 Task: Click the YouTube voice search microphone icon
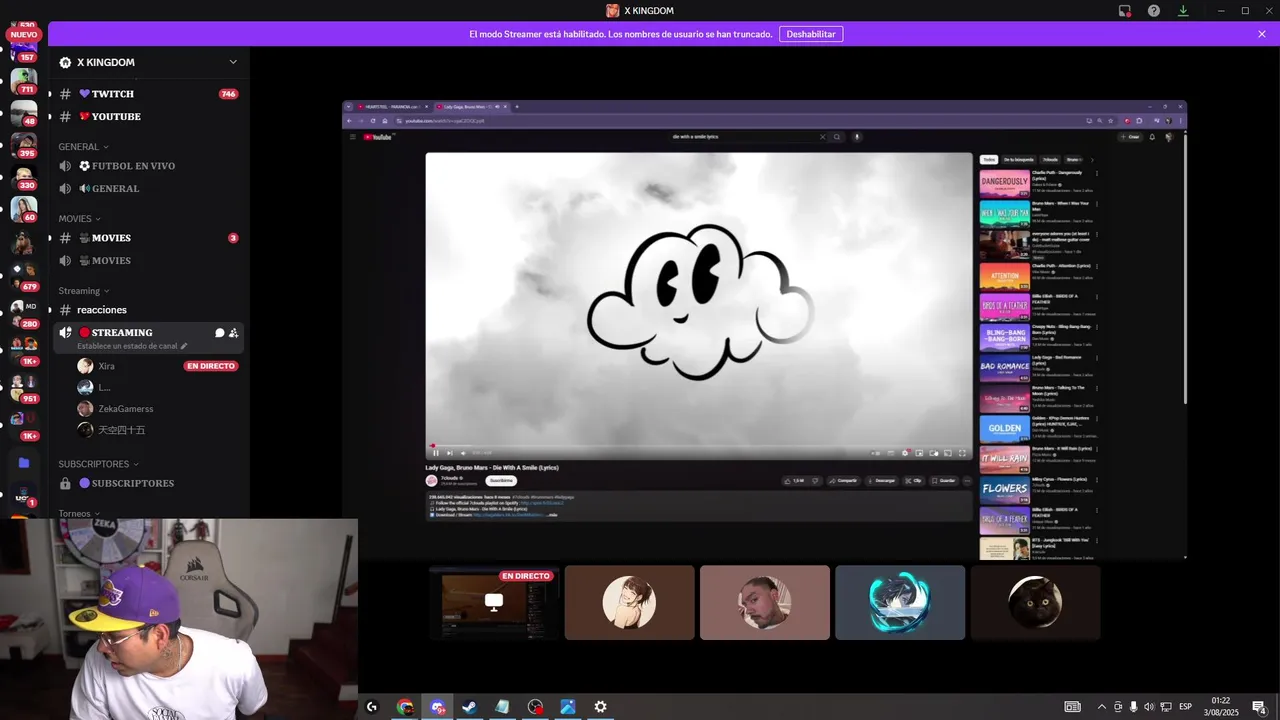pos(857,137)
